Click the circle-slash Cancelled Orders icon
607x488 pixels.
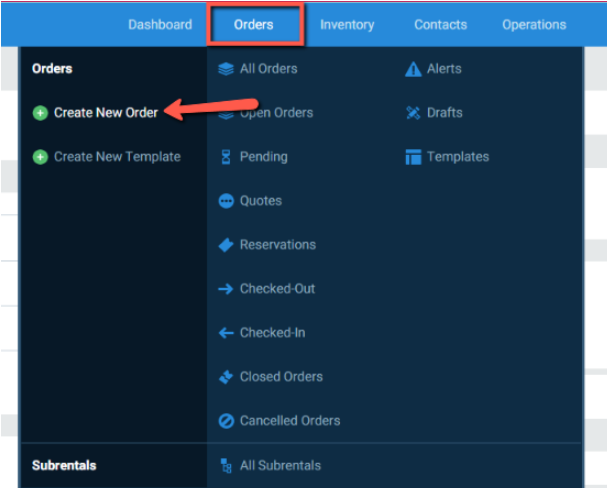click(226, 421)
